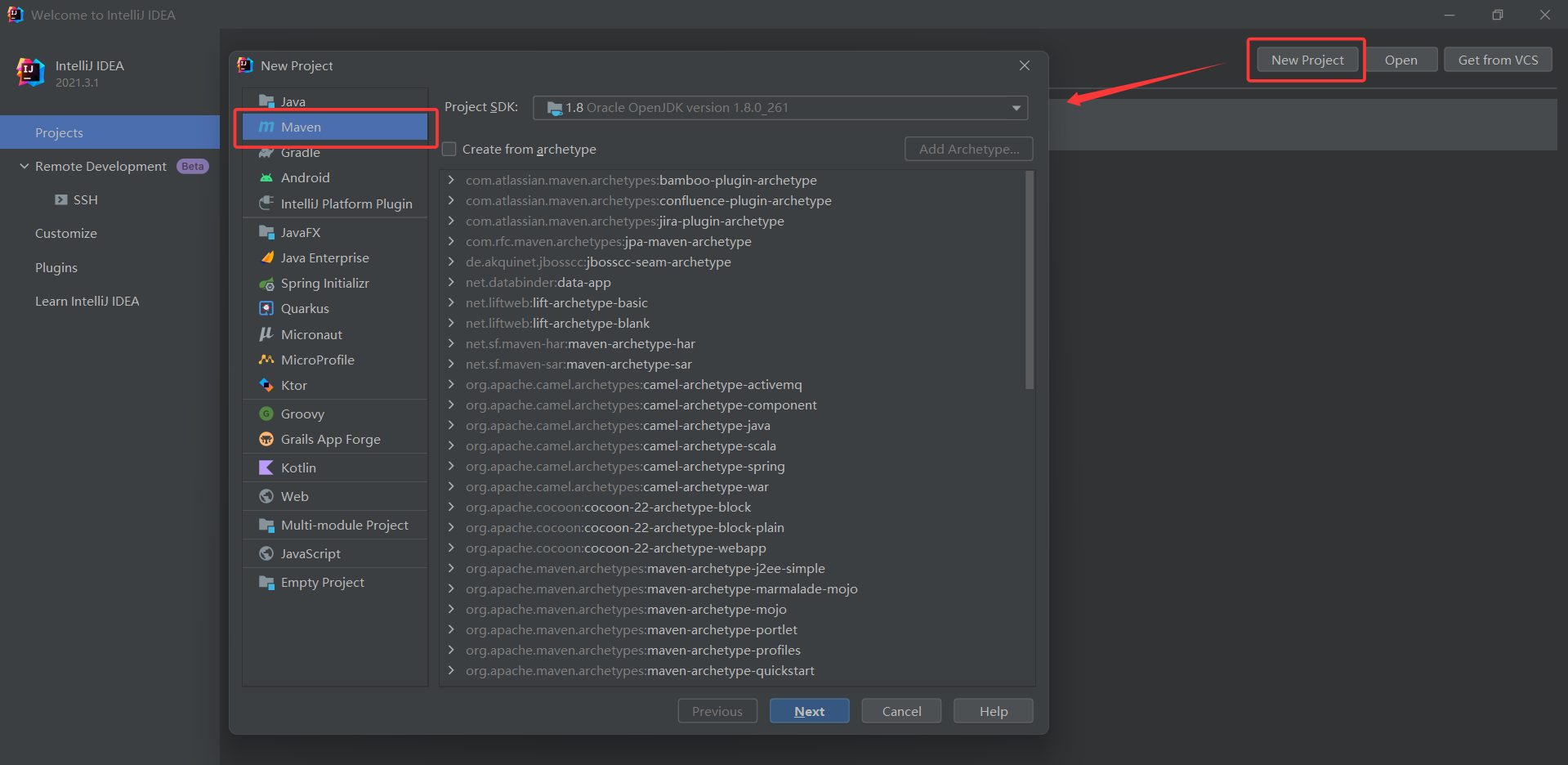Click the Multi-module Project folder icon

(x=266, y=525)
